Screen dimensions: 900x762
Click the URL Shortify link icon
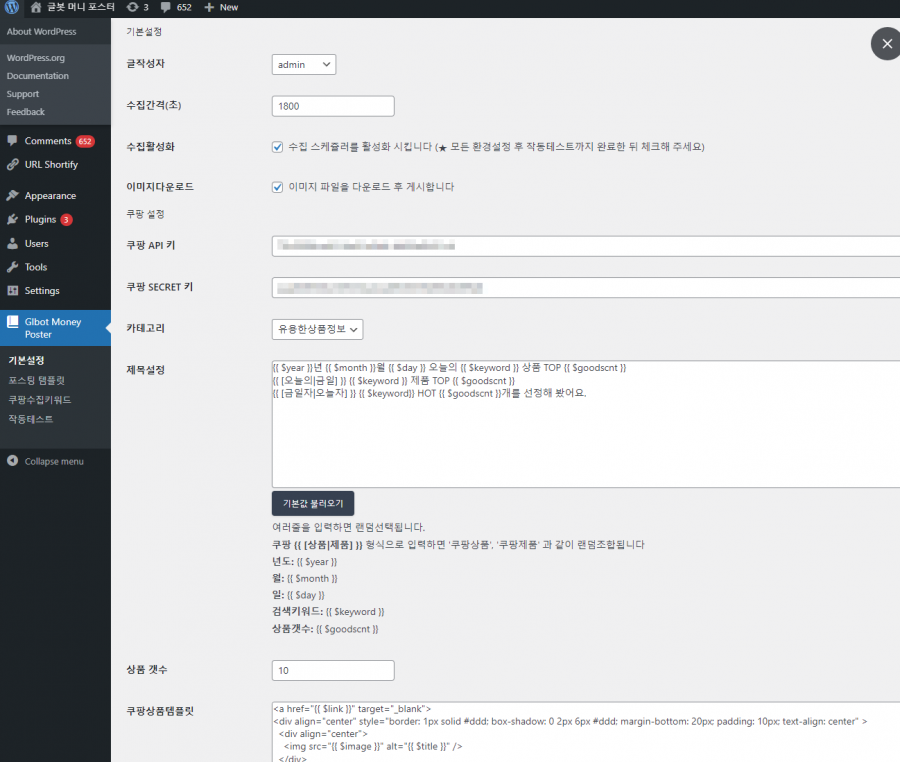[13, 164]
